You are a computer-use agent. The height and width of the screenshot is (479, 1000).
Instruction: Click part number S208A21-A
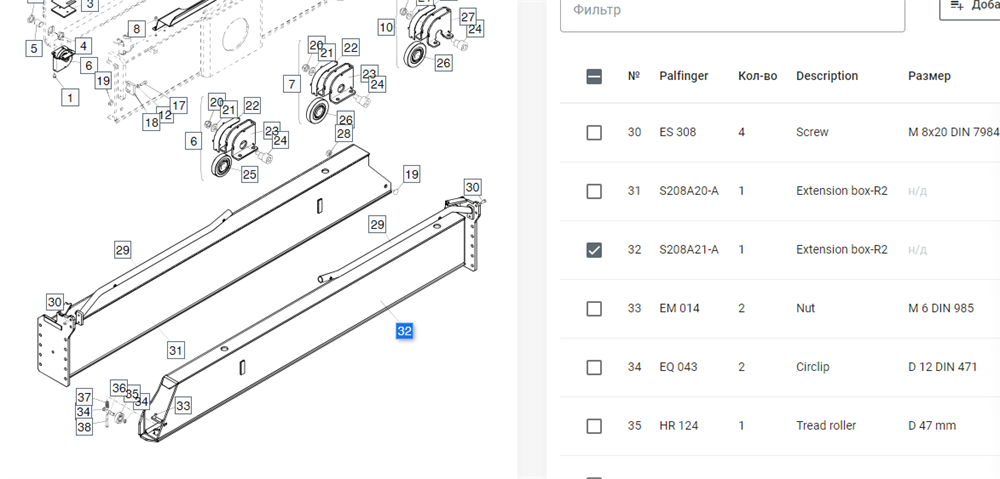point(689,249)
